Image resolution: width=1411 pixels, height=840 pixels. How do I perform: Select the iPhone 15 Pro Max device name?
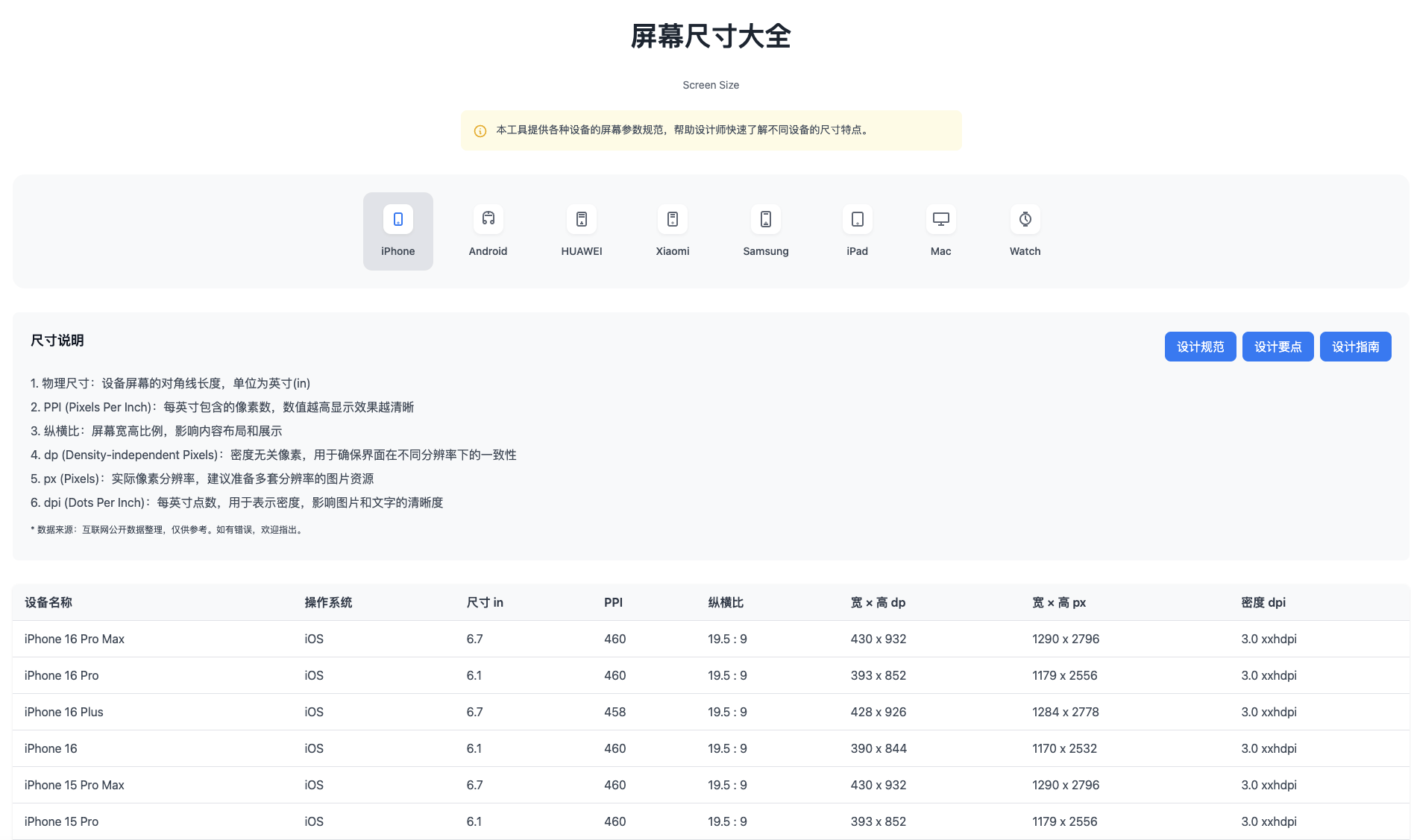pyautogui.click(x=75, y=785)
